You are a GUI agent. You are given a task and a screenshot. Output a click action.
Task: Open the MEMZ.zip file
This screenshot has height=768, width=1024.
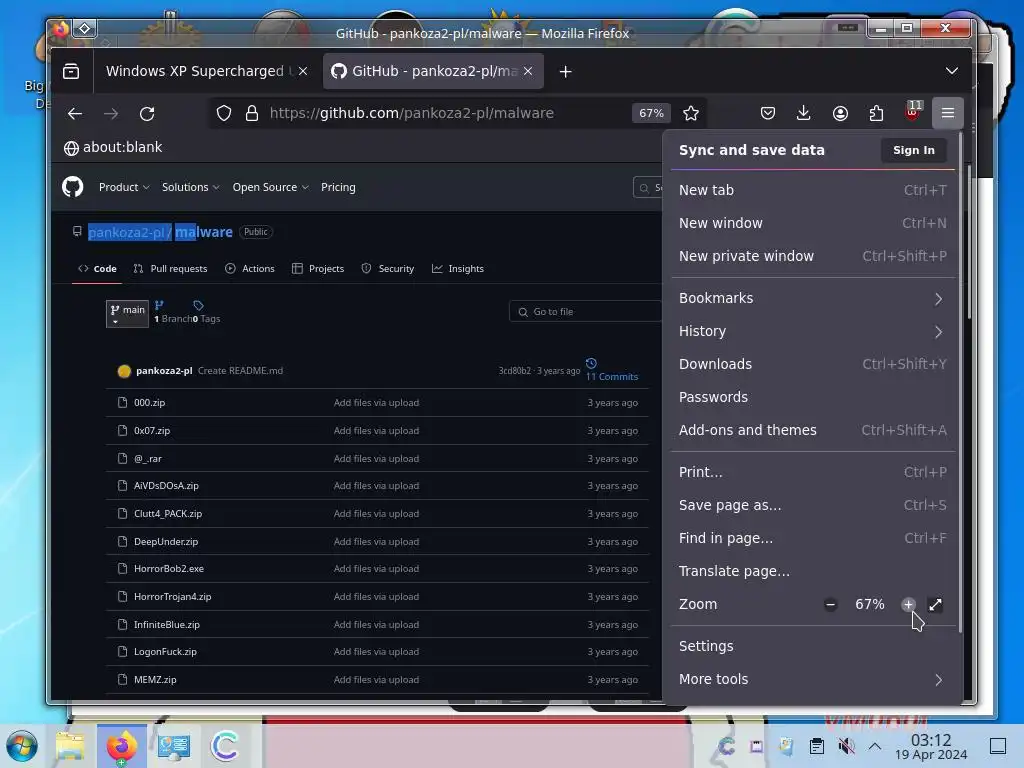point(155,680)
